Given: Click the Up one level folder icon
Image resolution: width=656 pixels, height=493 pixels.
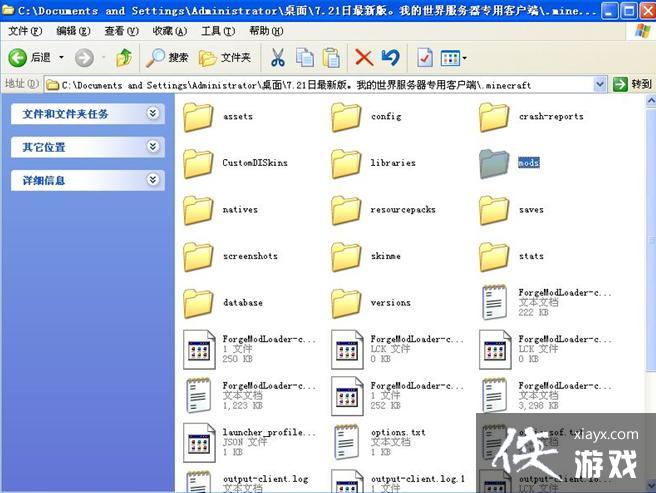Looking at the screenshot, I should 124,58.
